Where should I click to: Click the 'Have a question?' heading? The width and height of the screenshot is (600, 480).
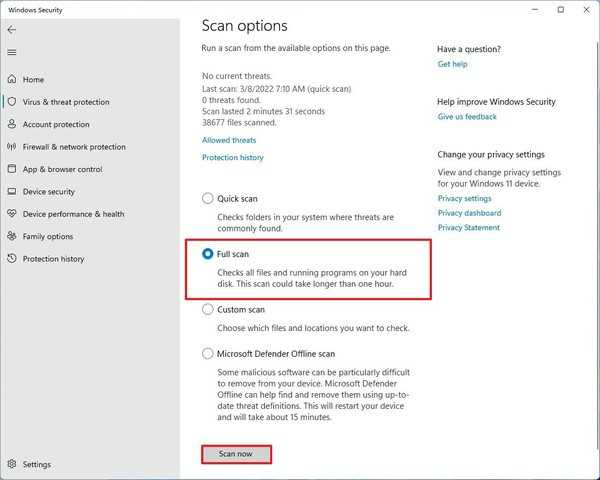[x=469, y=49]
